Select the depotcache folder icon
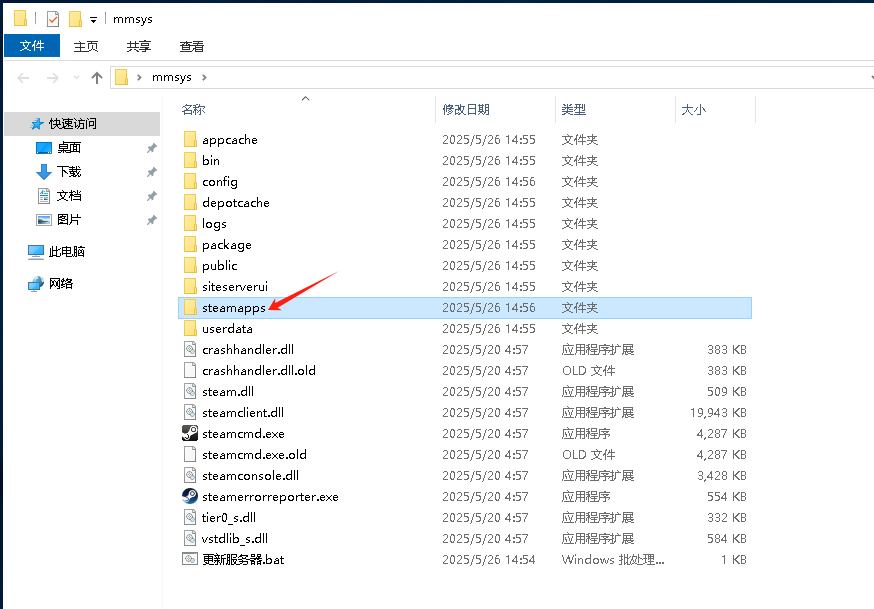The image size is (874, 609). (190, 202)
